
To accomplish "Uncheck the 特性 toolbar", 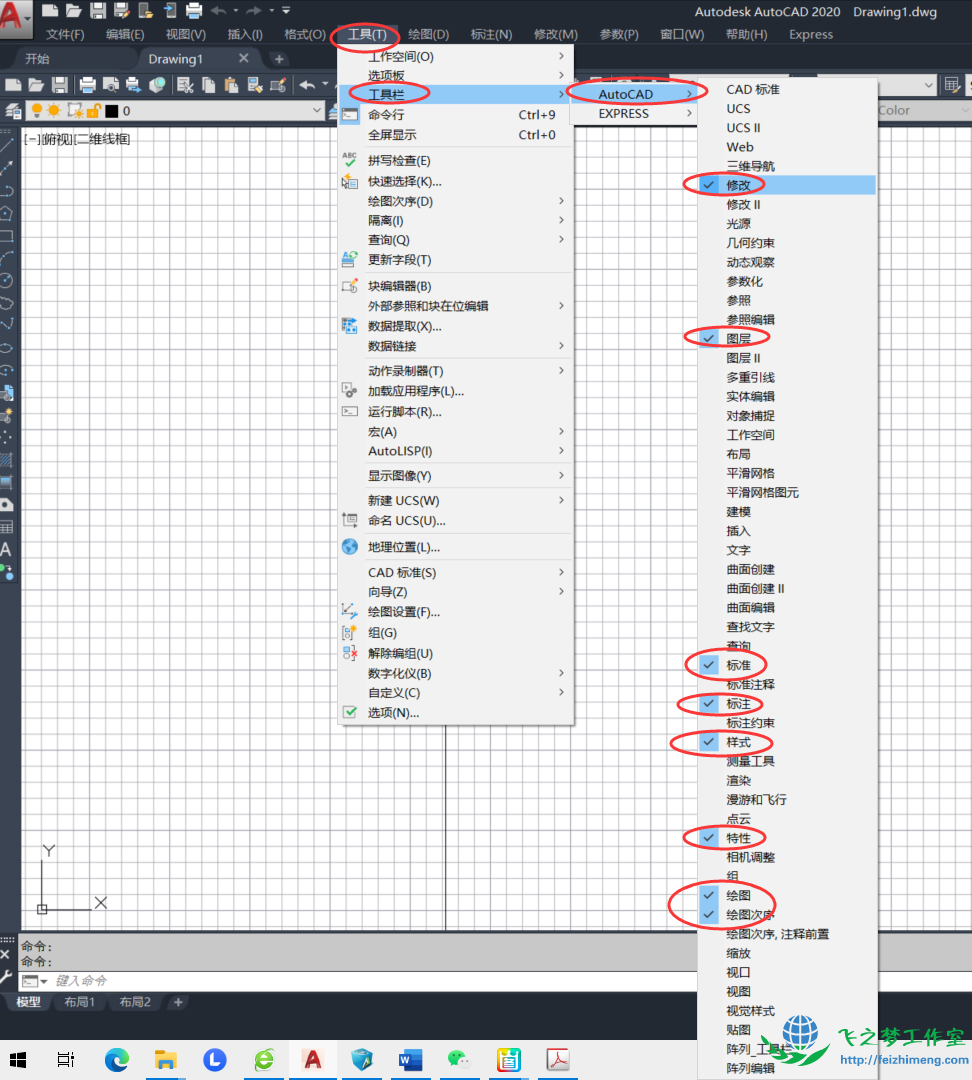I will (787, 838).
